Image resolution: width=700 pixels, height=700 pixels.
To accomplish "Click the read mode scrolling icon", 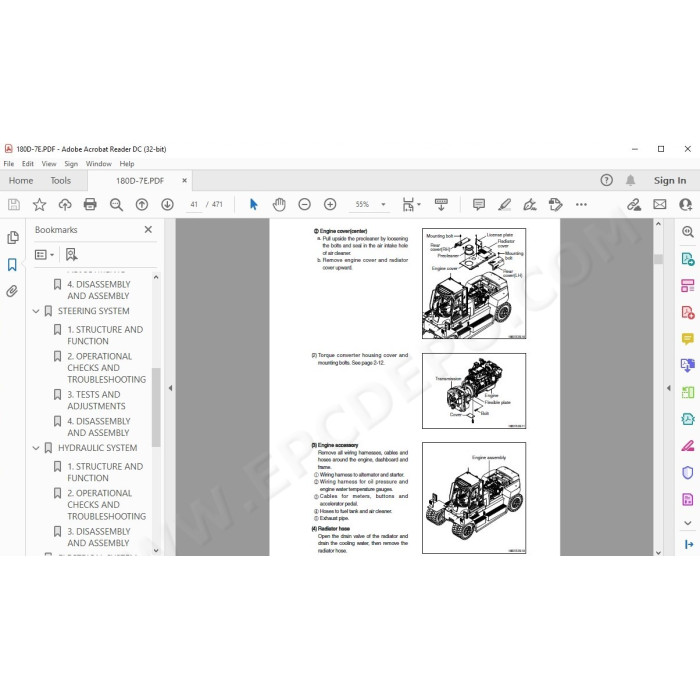I will point(441,204).
